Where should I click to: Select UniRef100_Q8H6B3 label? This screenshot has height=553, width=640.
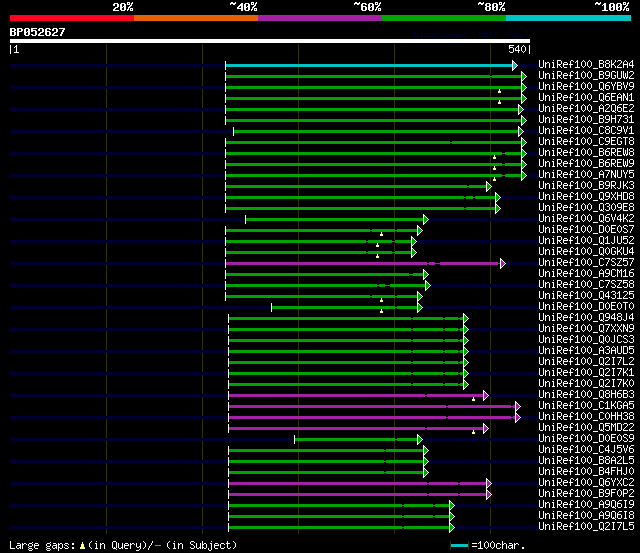586,395
